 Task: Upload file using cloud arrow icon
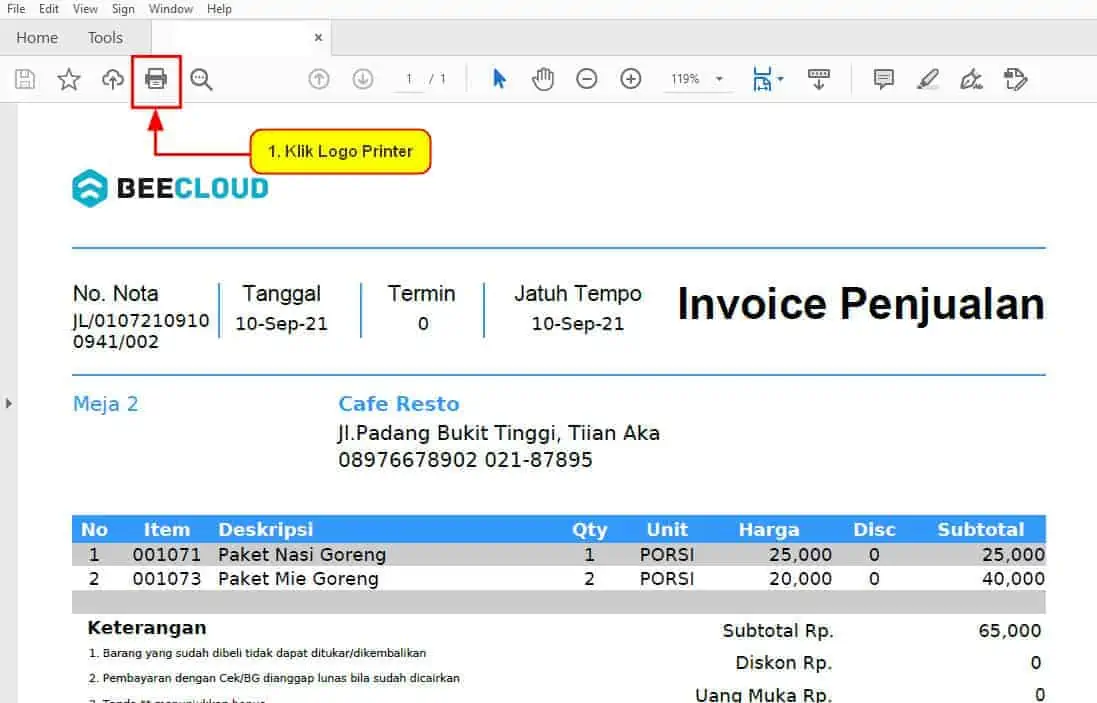click(113, 79)
